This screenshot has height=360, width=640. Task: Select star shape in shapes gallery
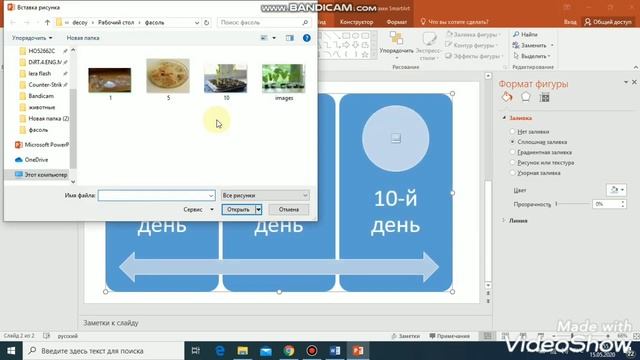(x=365, y=54)
